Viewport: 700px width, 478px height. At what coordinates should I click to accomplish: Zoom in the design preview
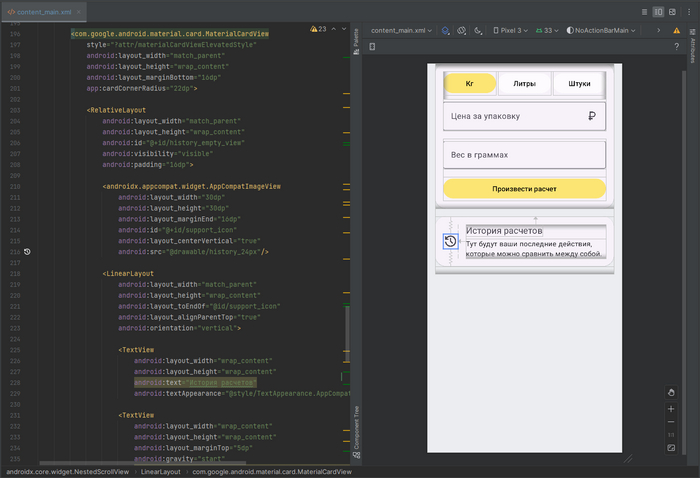point(671,408)
